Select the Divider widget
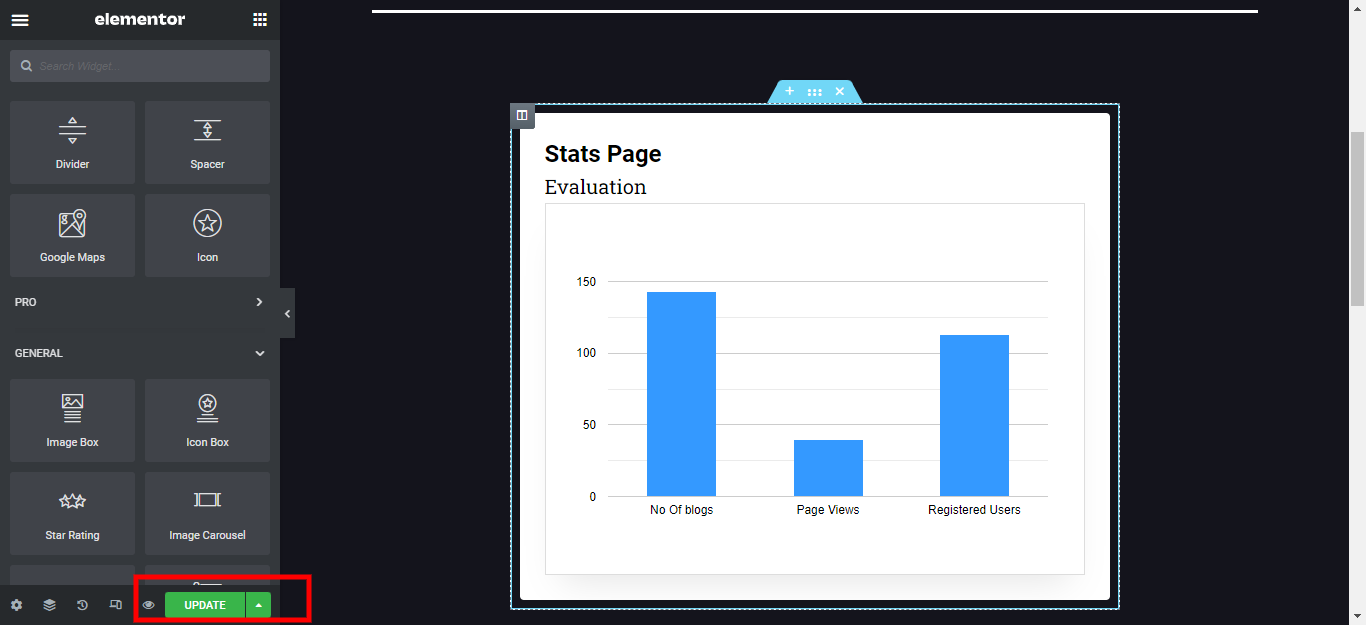Image resolution: width=1366 pixels, height=625 pixels. point(72,142)
